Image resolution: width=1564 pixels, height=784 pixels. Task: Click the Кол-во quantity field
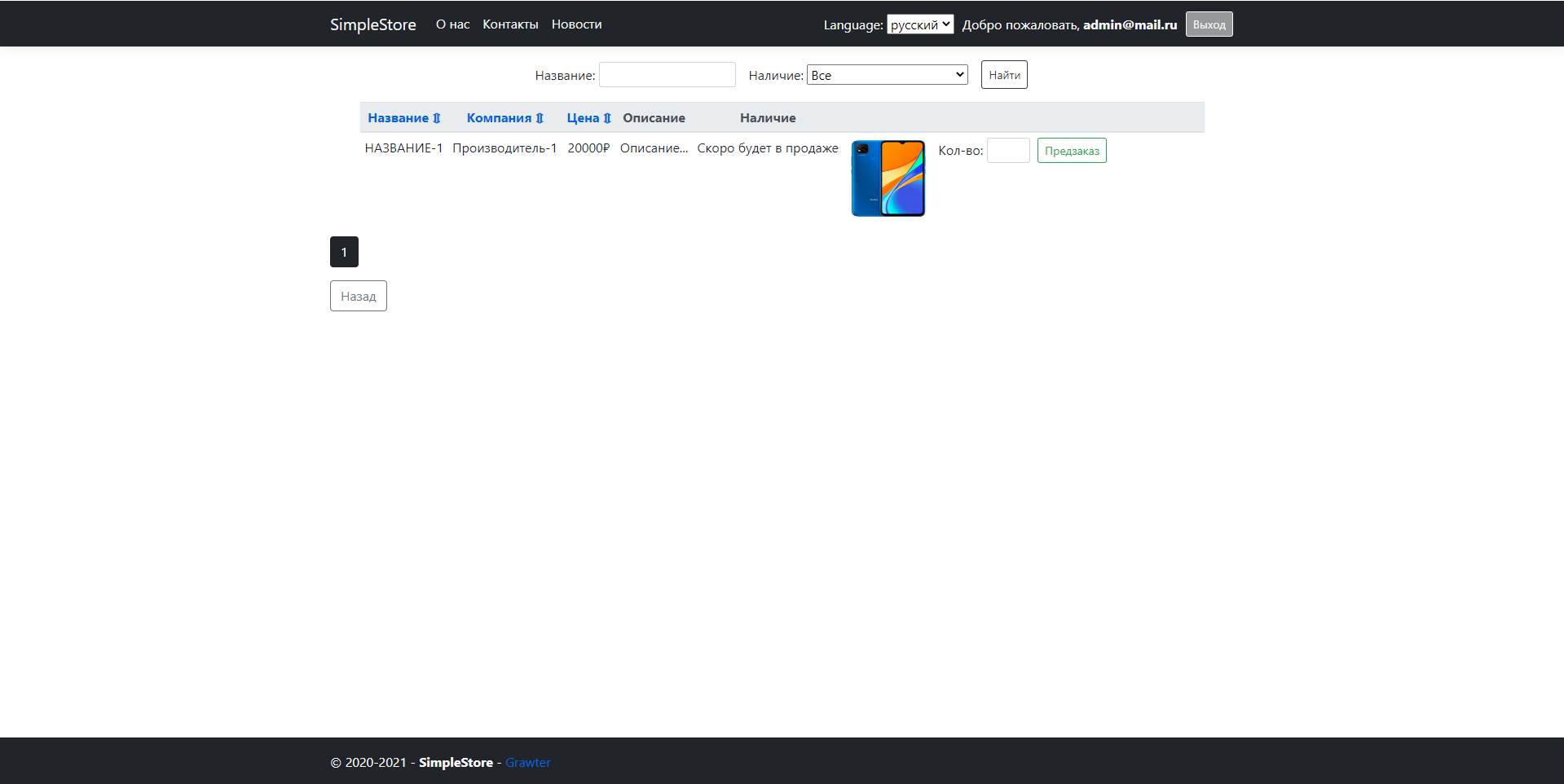tap(1008, 150)
